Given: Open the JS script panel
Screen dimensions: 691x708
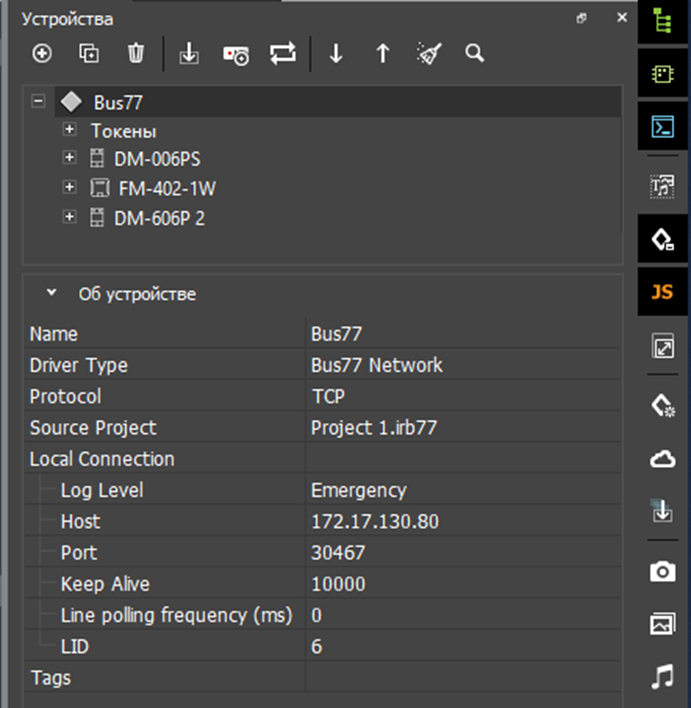Looking at the screenshot, I should point(662,293).
